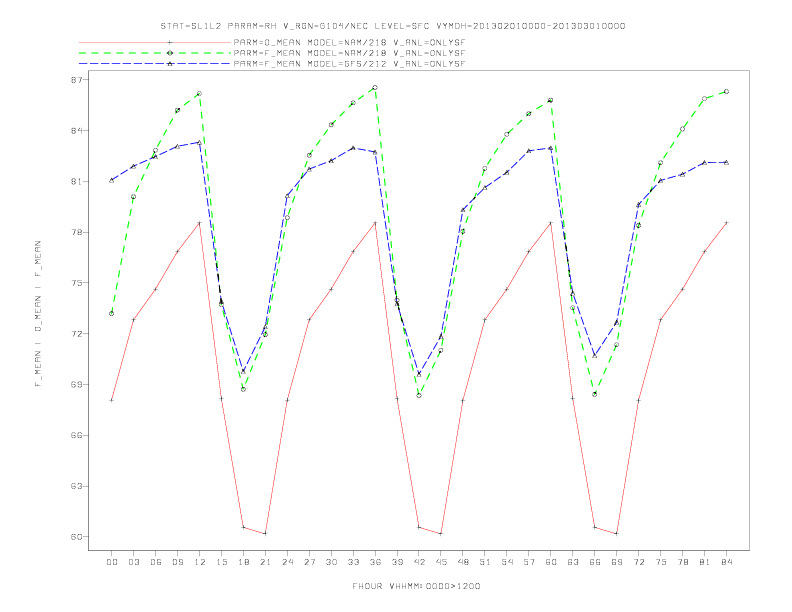Click the y-axis tick label 75
Viewport: 792px width, 612px height.
[76, 283]
